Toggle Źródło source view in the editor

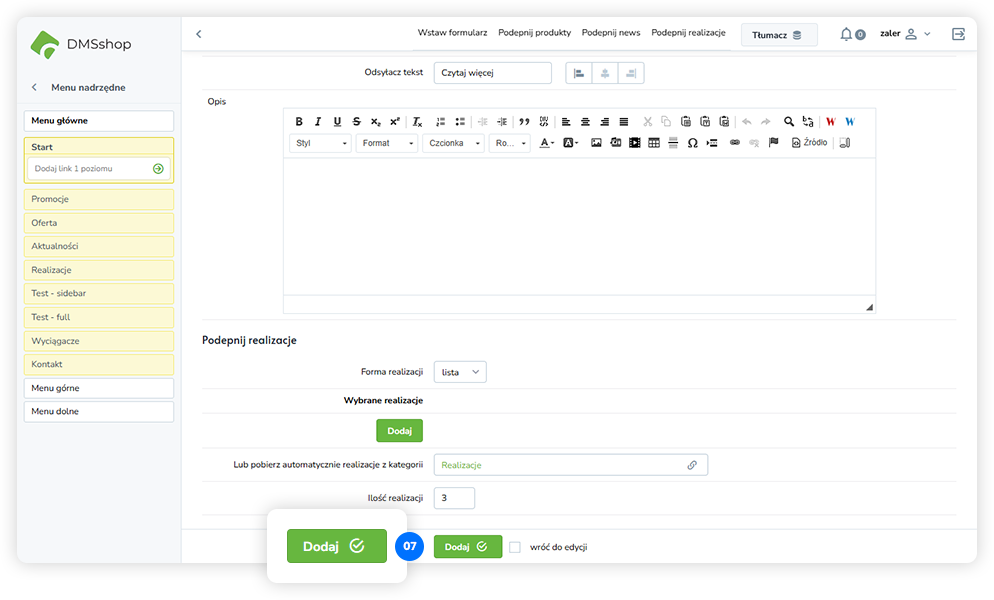(x=809, y=143)
